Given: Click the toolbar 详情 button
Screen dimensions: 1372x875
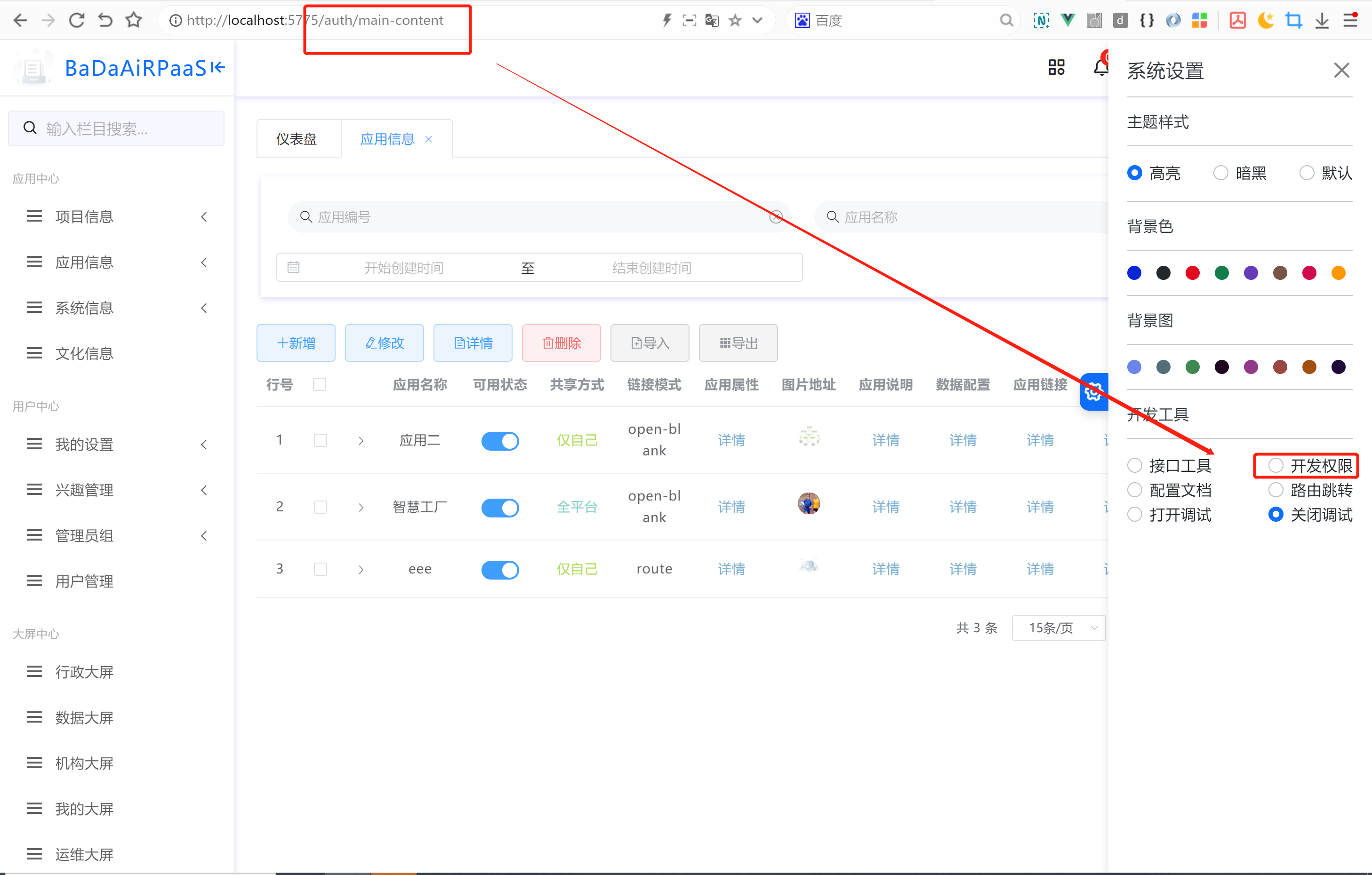Looking at the screenshot, I should (473, 343).
